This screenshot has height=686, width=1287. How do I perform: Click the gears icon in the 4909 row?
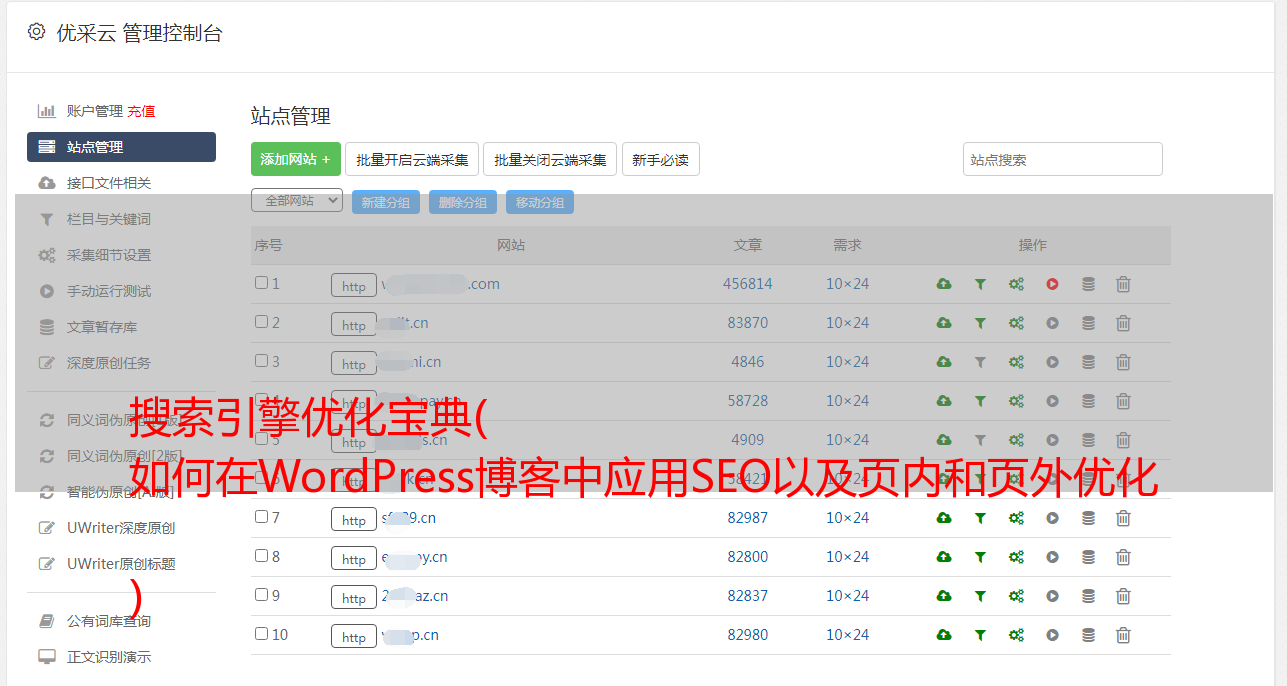[x=1016, y=440]
